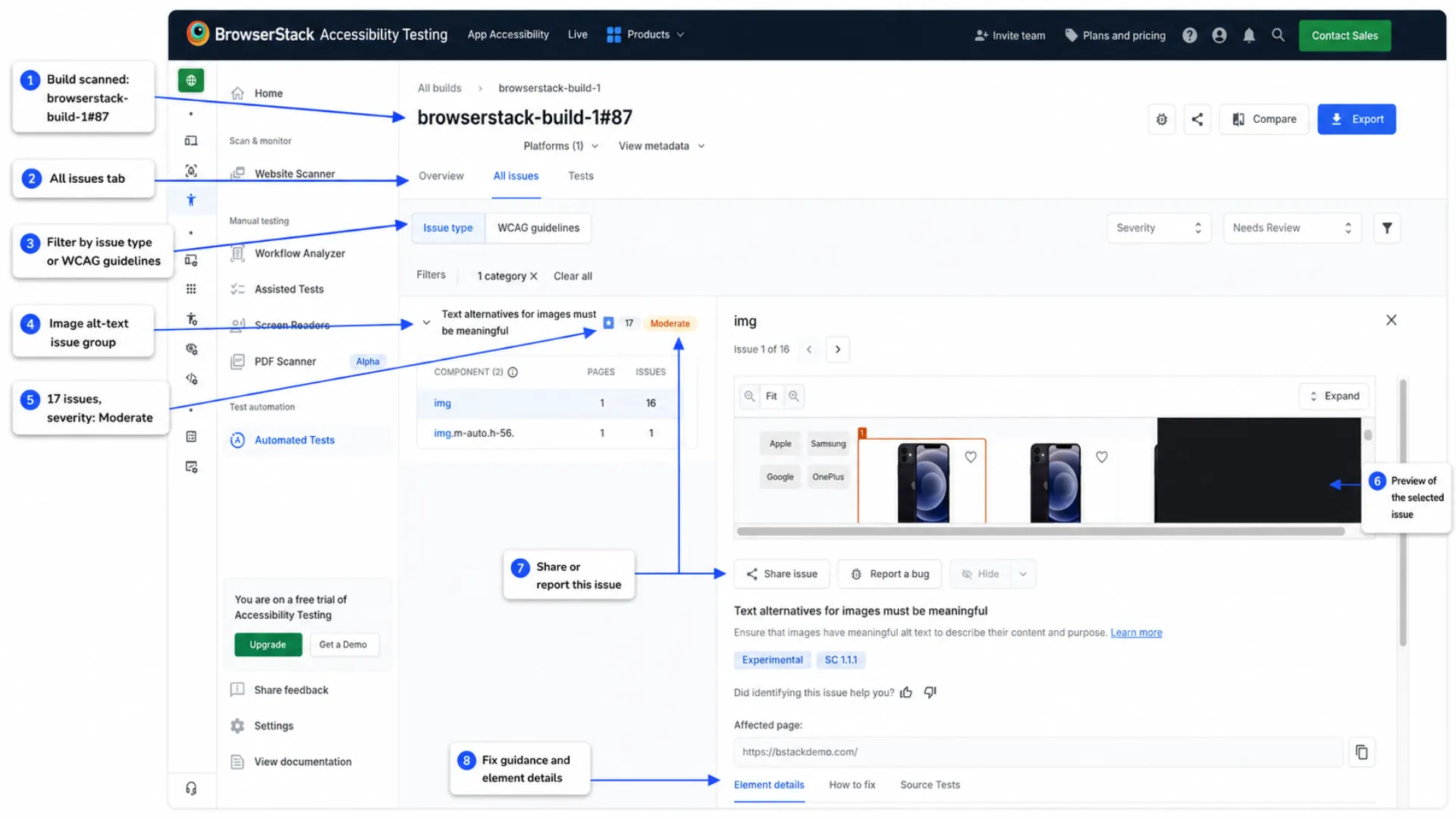Select the All issues tab

point(516,176)
